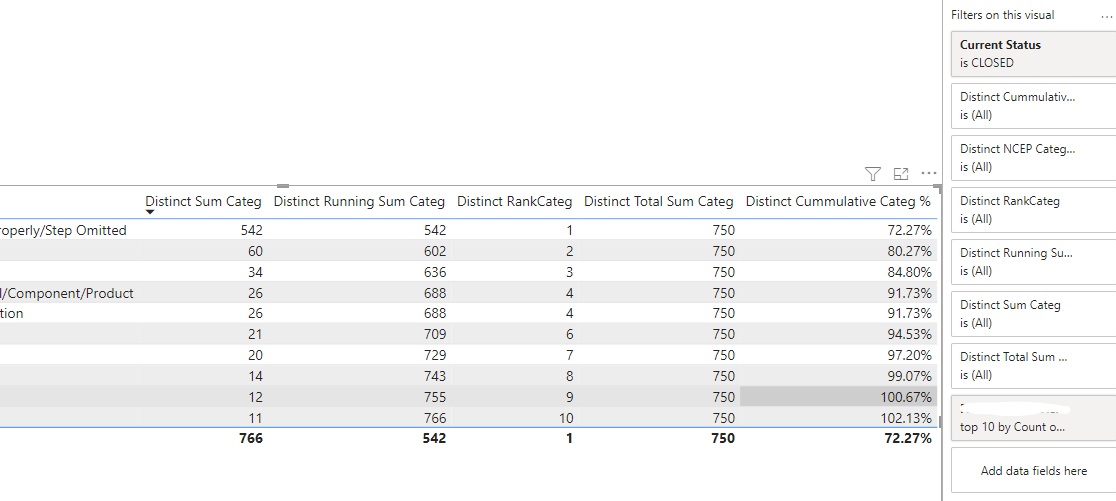Select the Distinct Sum Categ value 11
The width and height of the screenshot is (1116, 501).
[x=255, y=418]
